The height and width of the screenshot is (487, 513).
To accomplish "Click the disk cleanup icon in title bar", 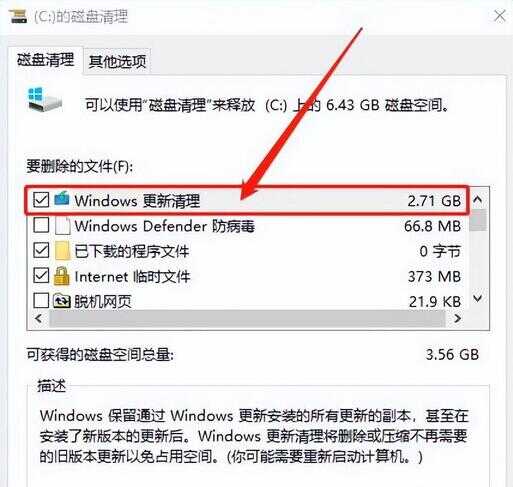I will click(18, 16).
